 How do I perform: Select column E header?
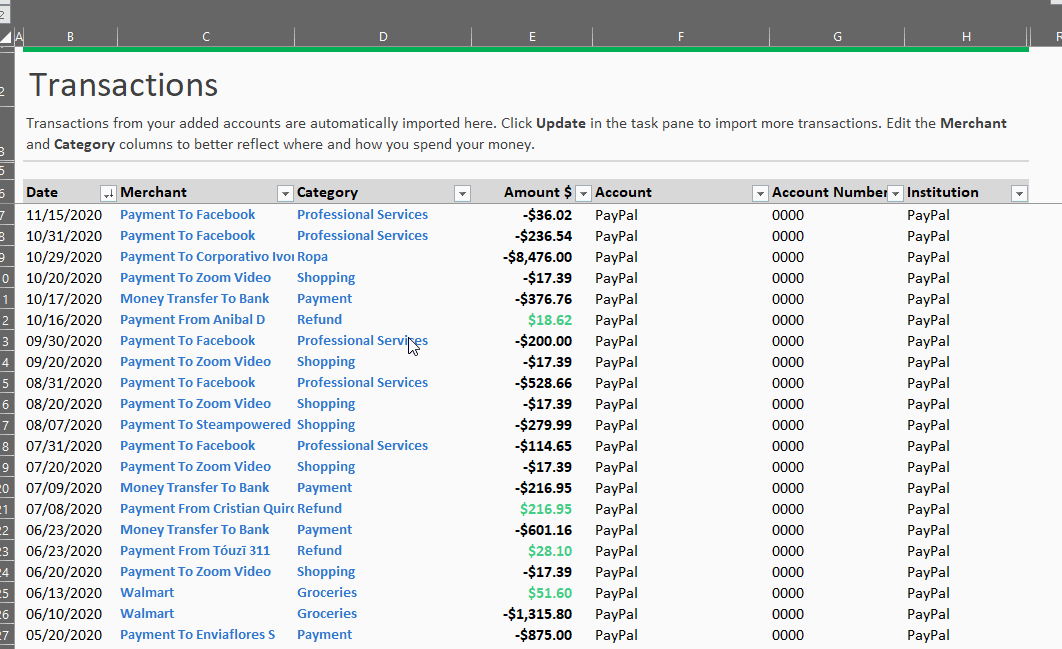[532, 37]
